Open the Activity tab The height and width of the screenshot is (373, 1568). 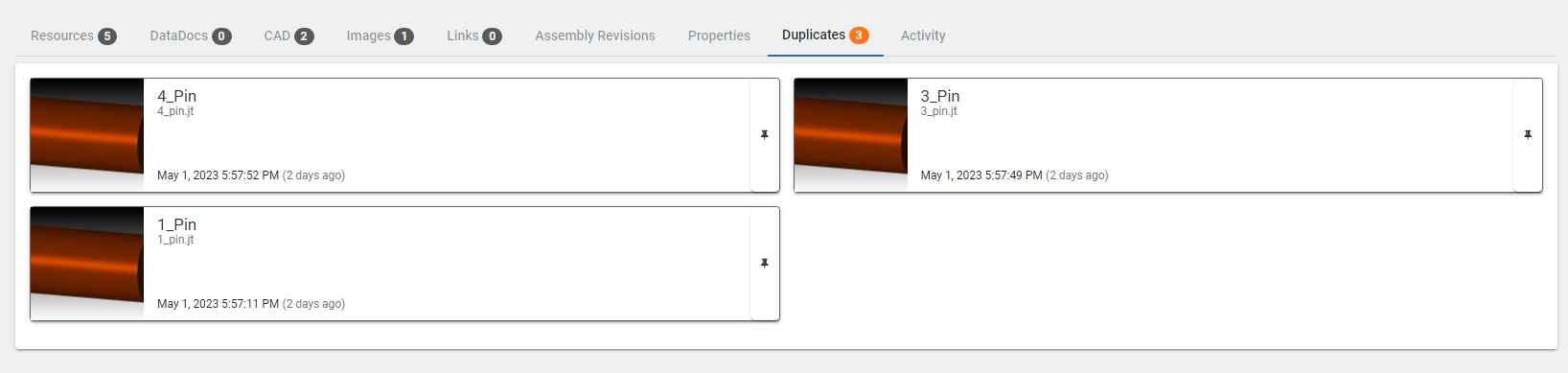(923, 35)
